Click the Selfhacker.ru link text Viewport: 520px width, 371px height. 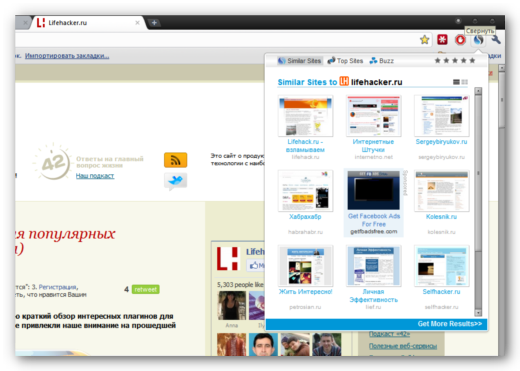tap(441, 292)
